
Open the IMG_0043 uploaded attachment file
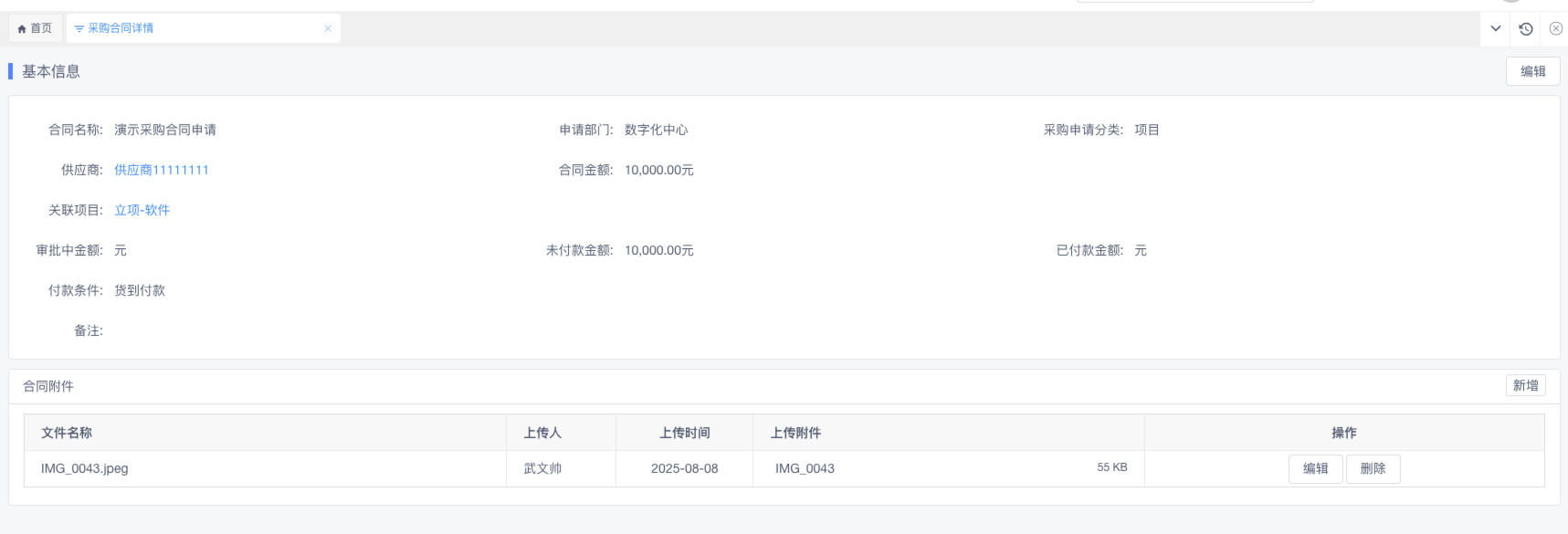805,468
